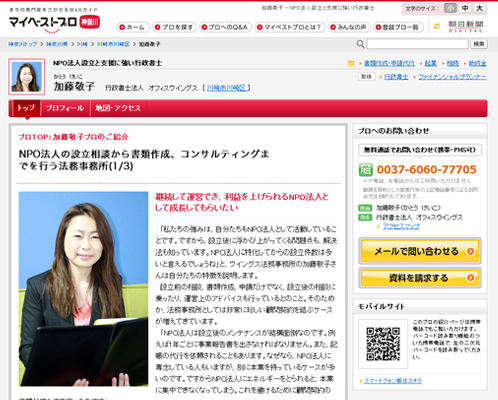Select the トップ tab
Screen dimensions: 498x400
[26, 108]
